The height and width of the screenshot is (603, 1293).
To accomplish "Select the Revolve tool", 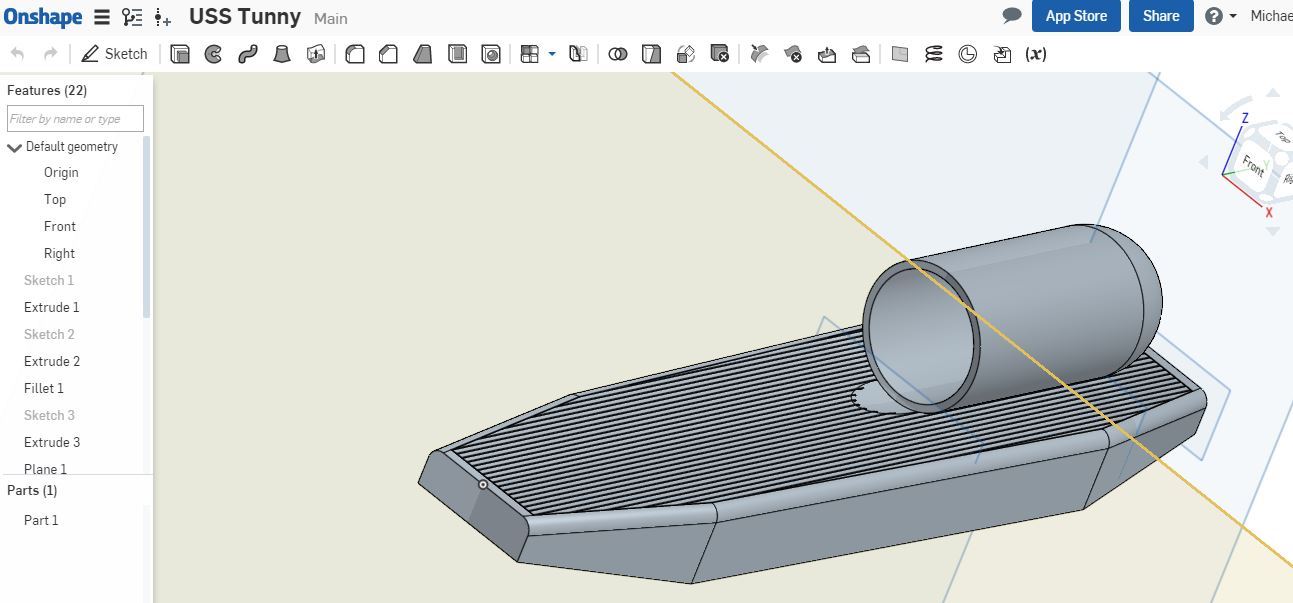I will pyautogui.click(x=213, y=54).
